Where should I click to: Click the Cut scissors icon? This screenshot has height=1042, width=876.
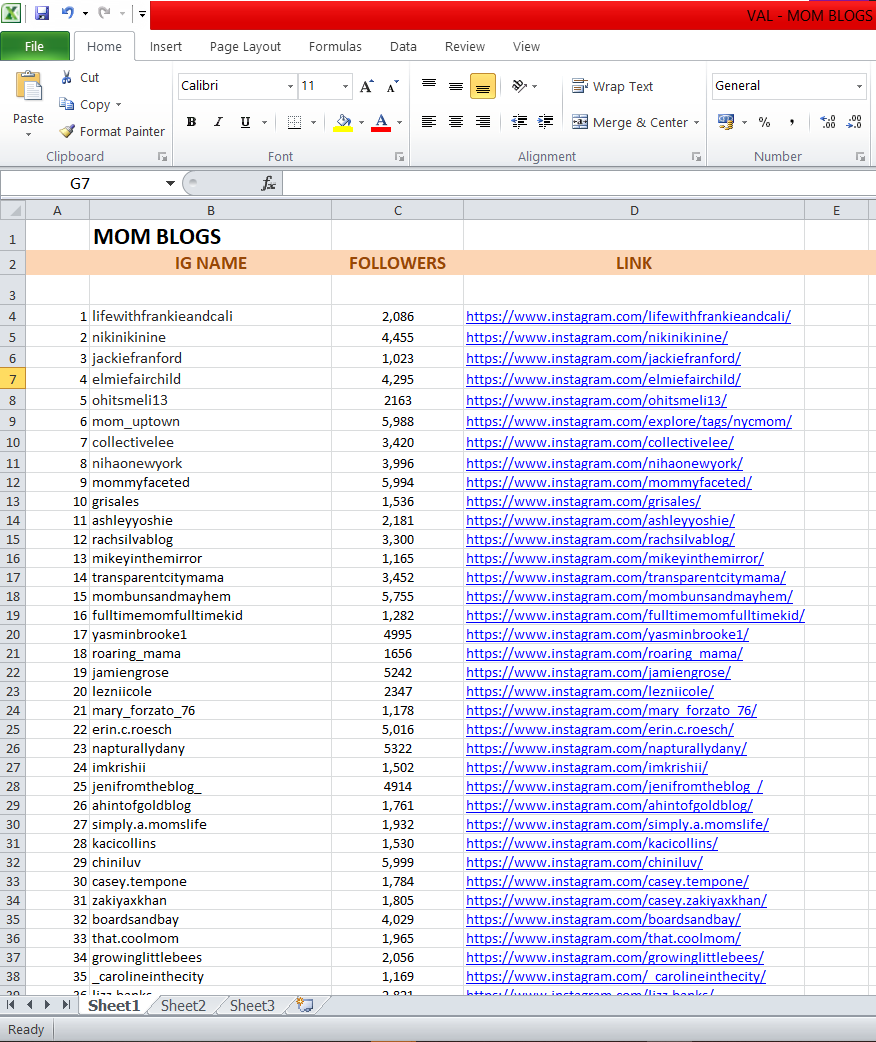[66, 77]
